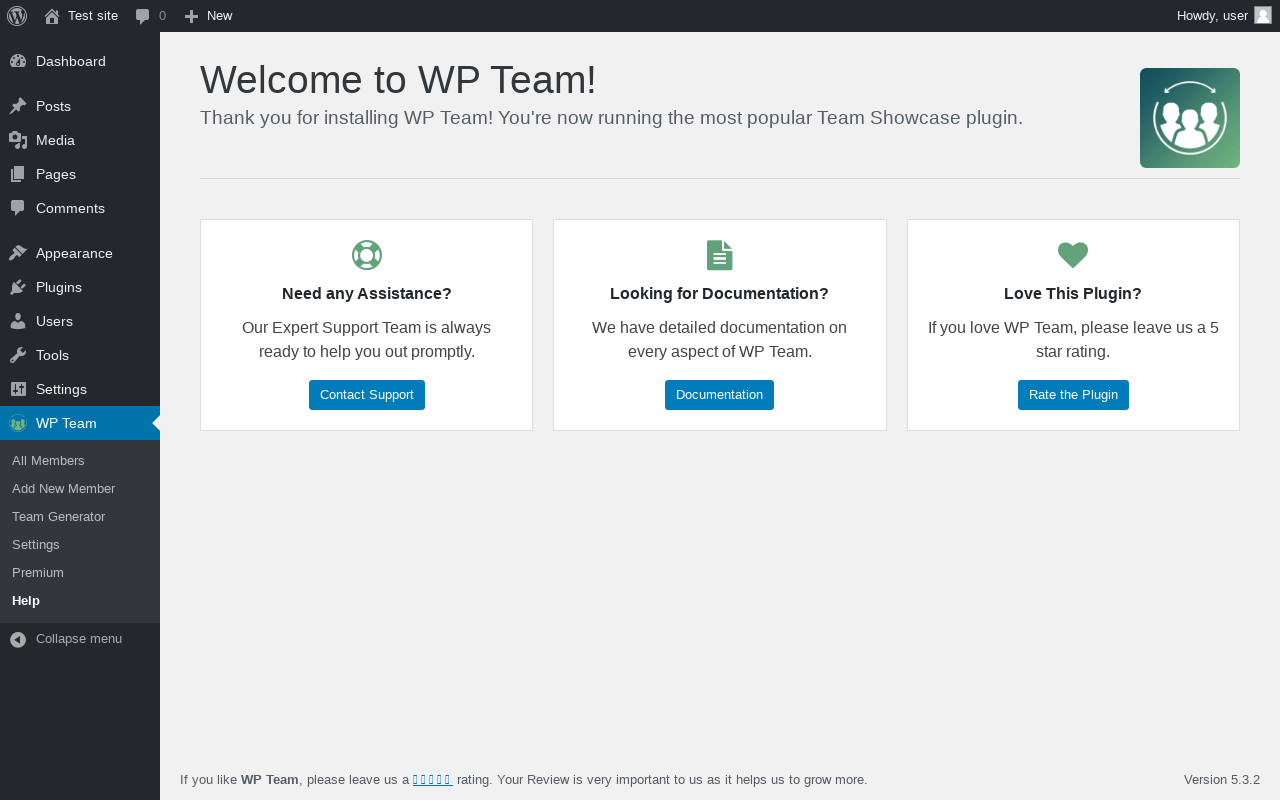The width and height of the screenshot is (1280, 800).
Task: Open the Howdy, user account menu
Action: 1224,16
